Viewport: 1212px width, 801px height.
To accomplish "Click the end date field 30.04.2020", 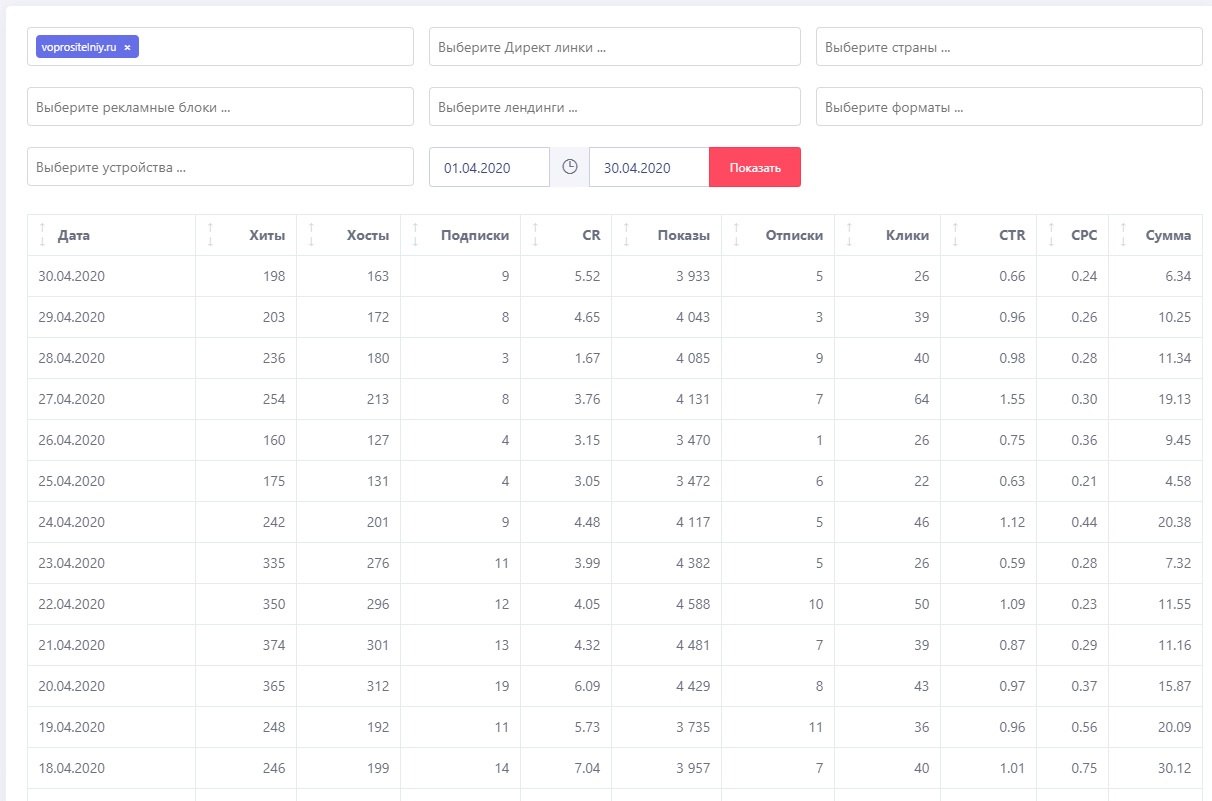I will 648,167.
